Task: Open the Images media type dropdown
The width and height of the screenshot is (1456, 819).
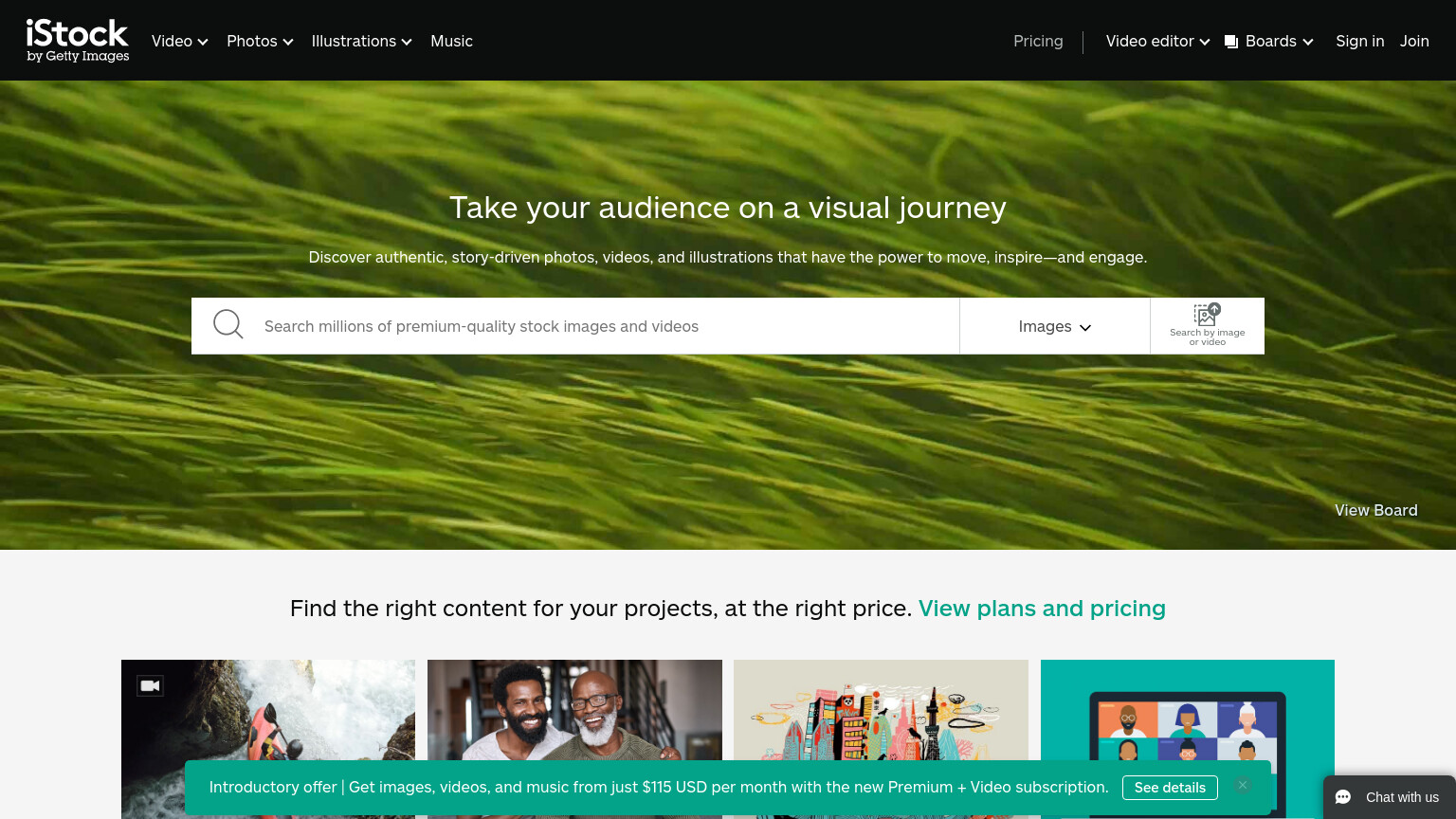Action: pyautogui.click(x=1055, y=326)
